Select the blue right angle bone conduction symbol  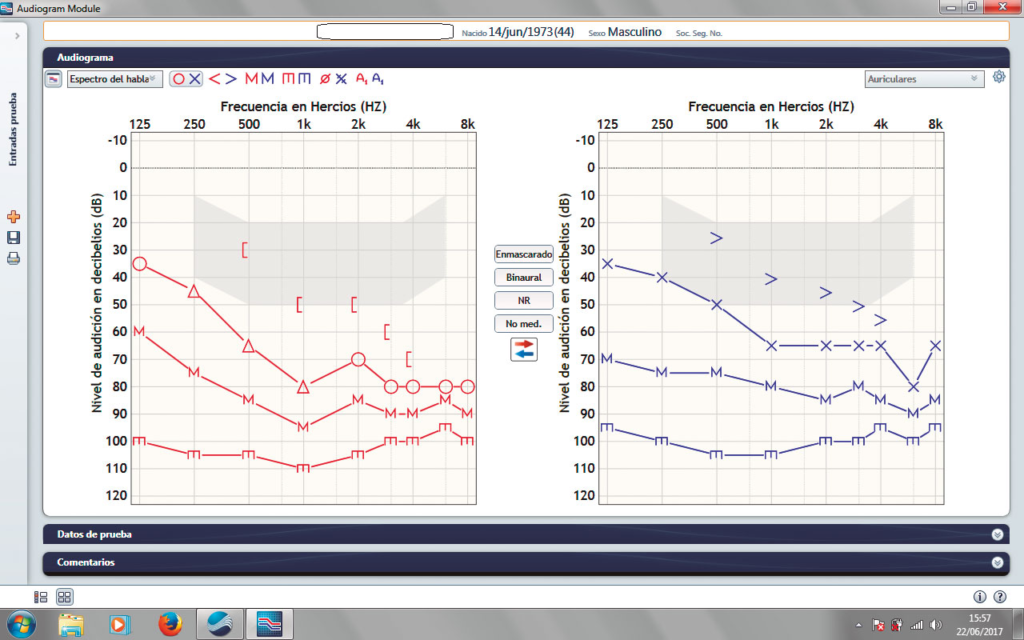(x=231, y=79)
